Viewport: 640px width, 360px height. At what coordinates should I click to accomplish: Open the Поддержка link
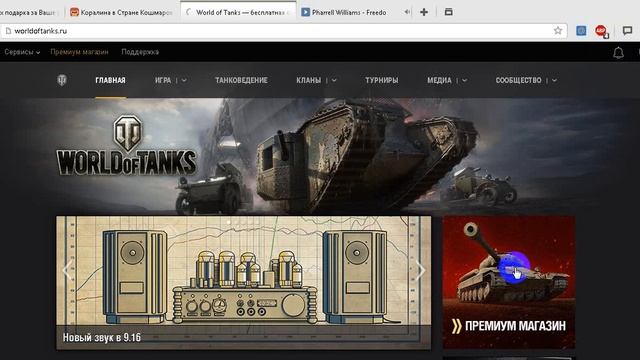pyautogui.click(x=140, y=52)
